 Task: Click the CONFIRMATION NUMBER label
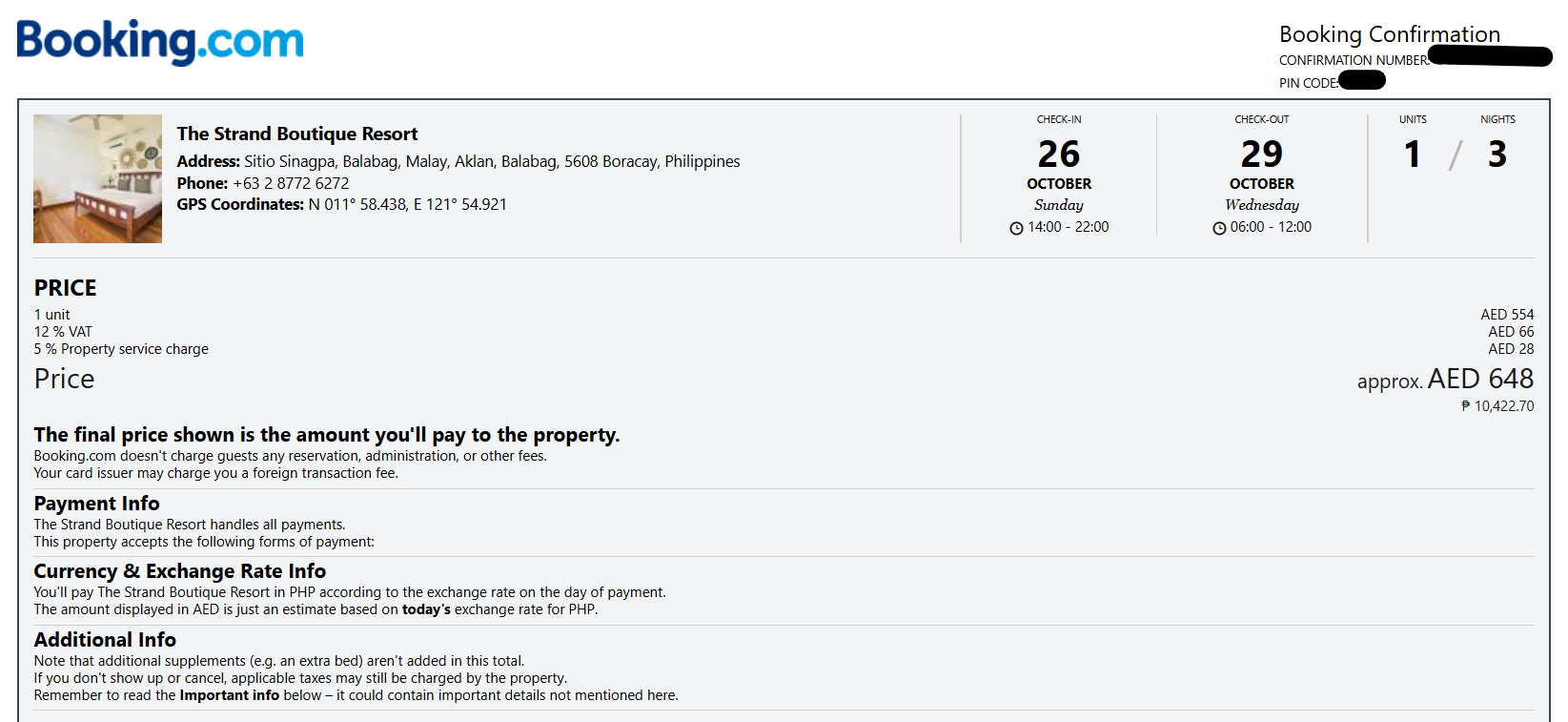coord(1354,60)
